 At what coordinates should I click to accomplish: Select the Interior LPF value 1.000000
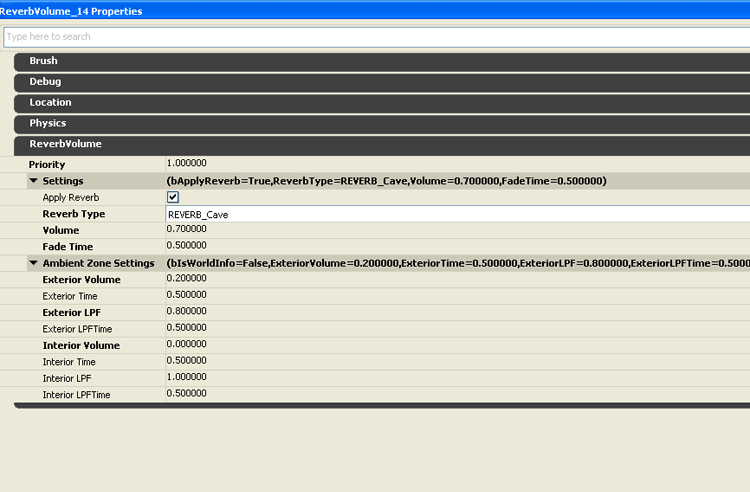[187, 377]
